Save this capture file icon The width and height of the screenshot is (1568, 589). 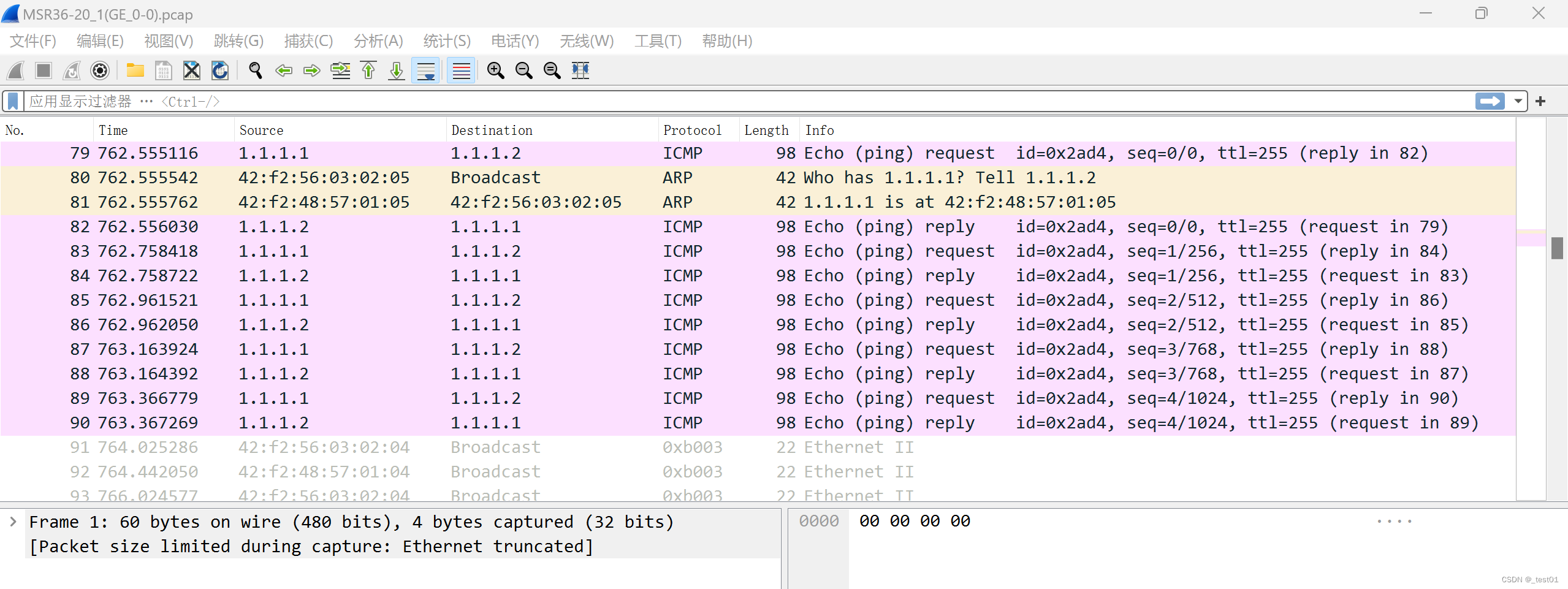(x=163, y=70)
